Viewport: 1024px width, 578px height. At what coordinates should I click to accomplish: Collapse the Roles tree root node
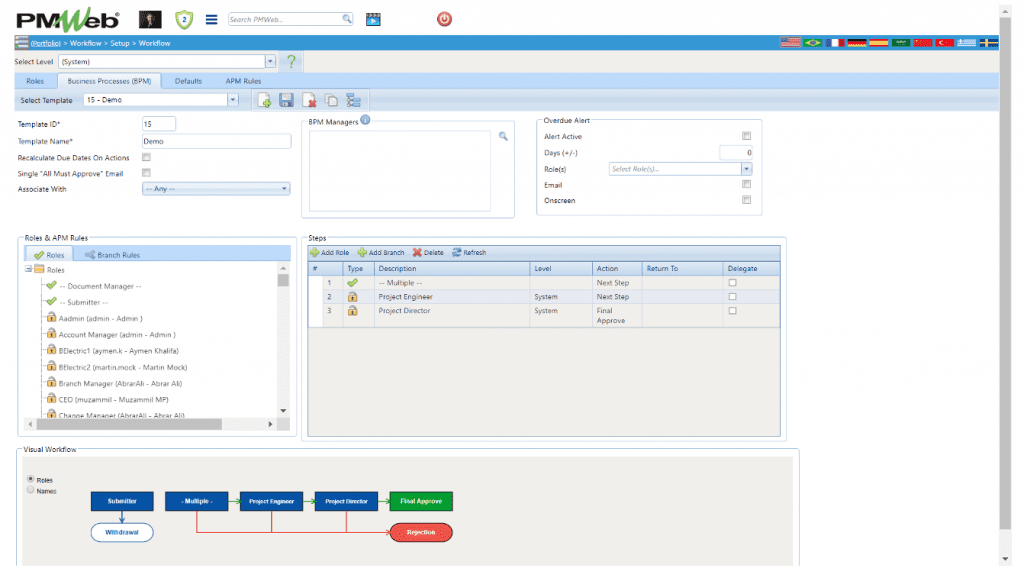pyautogui.click(x=29, y=269)
